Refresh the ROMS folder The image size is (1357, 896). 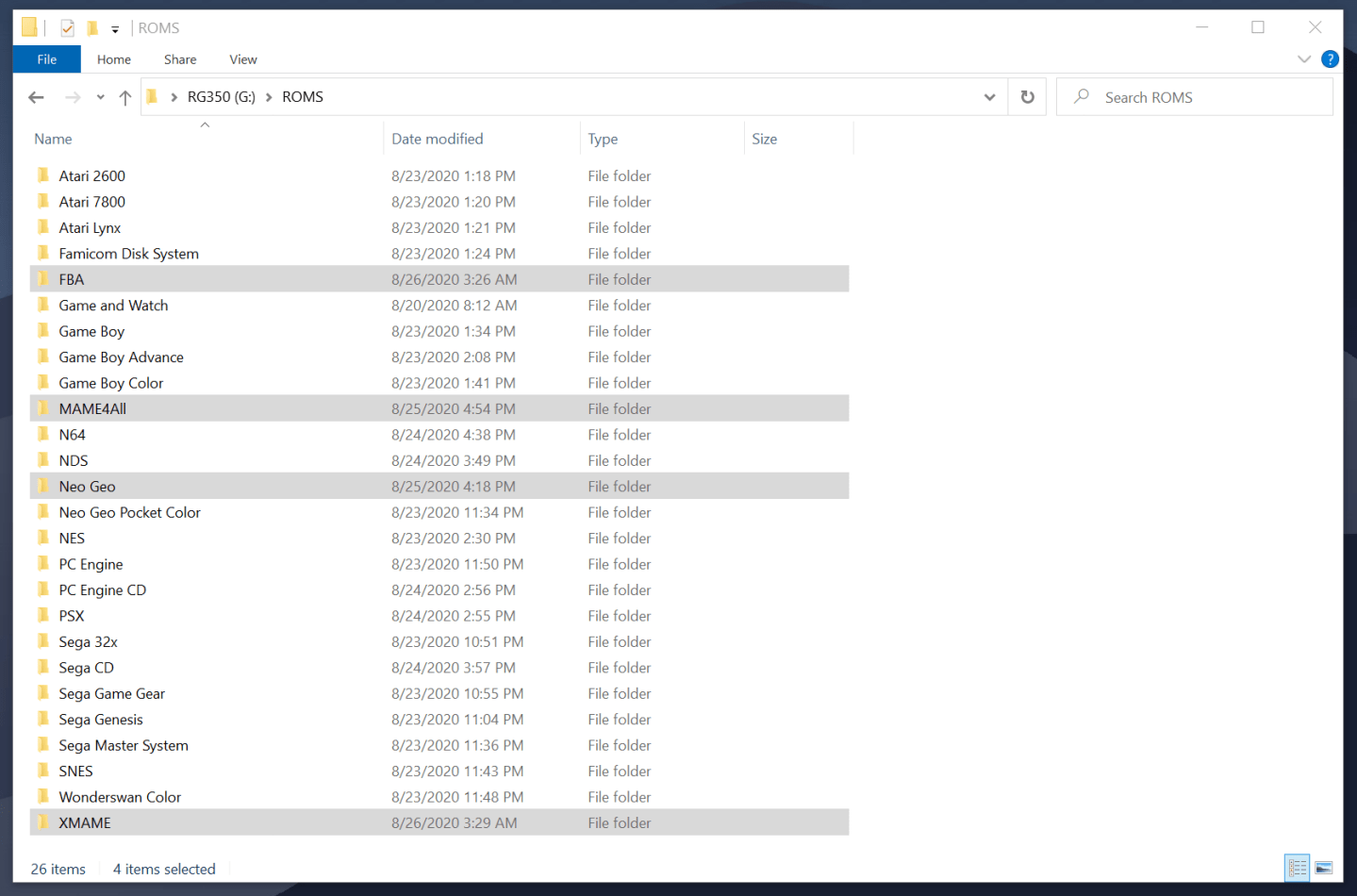pyautogui.click(x=1027, y=97)
